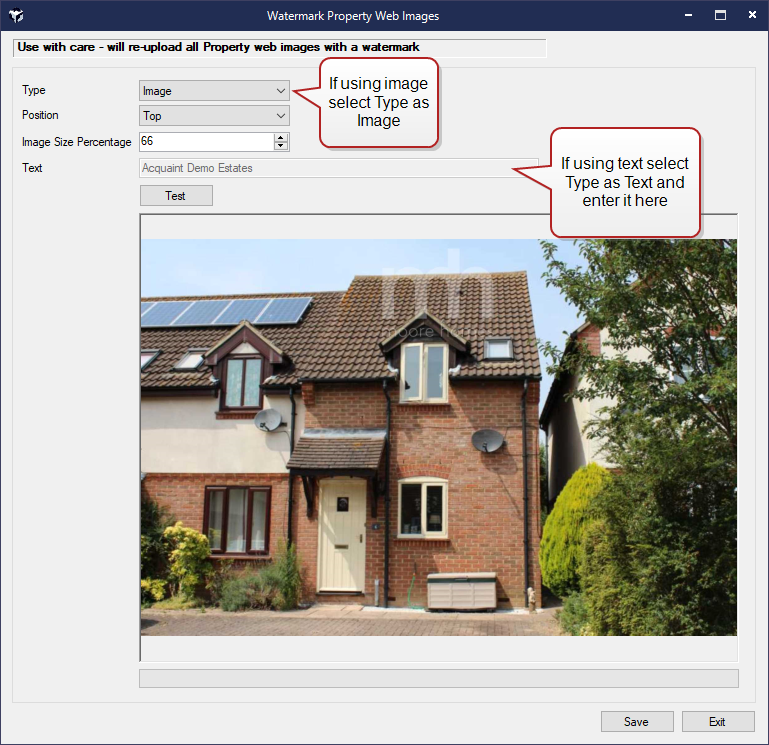Decrease Image Size Percentage with down arrow
The image size is (769, 745).
(x=281, y=146)
